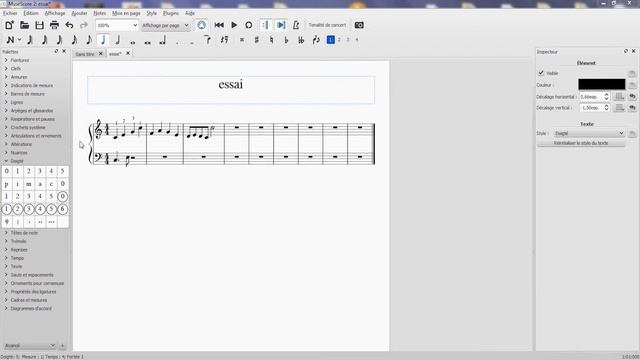
Task: Toggle the MIDI input button
Action: coord(202,25)
